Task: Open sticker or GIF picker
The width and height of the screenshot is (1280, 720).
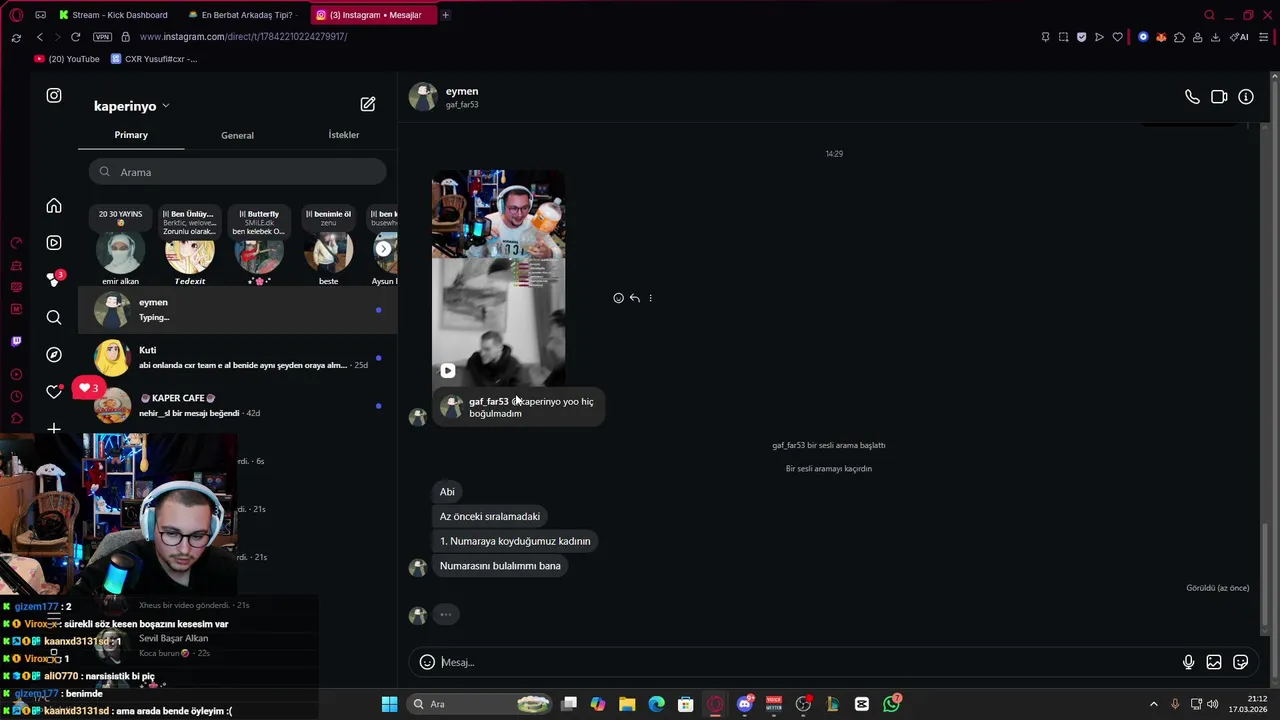Action: [1241, 662]
